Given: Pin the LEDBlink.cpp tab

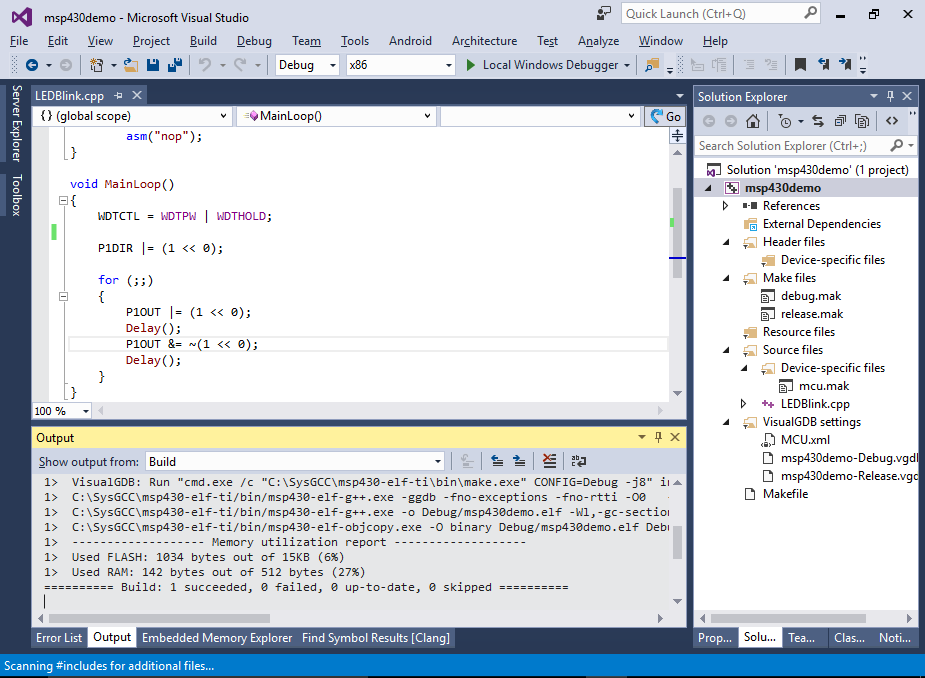Looking at the screenshot, I should tap(119, 96).
